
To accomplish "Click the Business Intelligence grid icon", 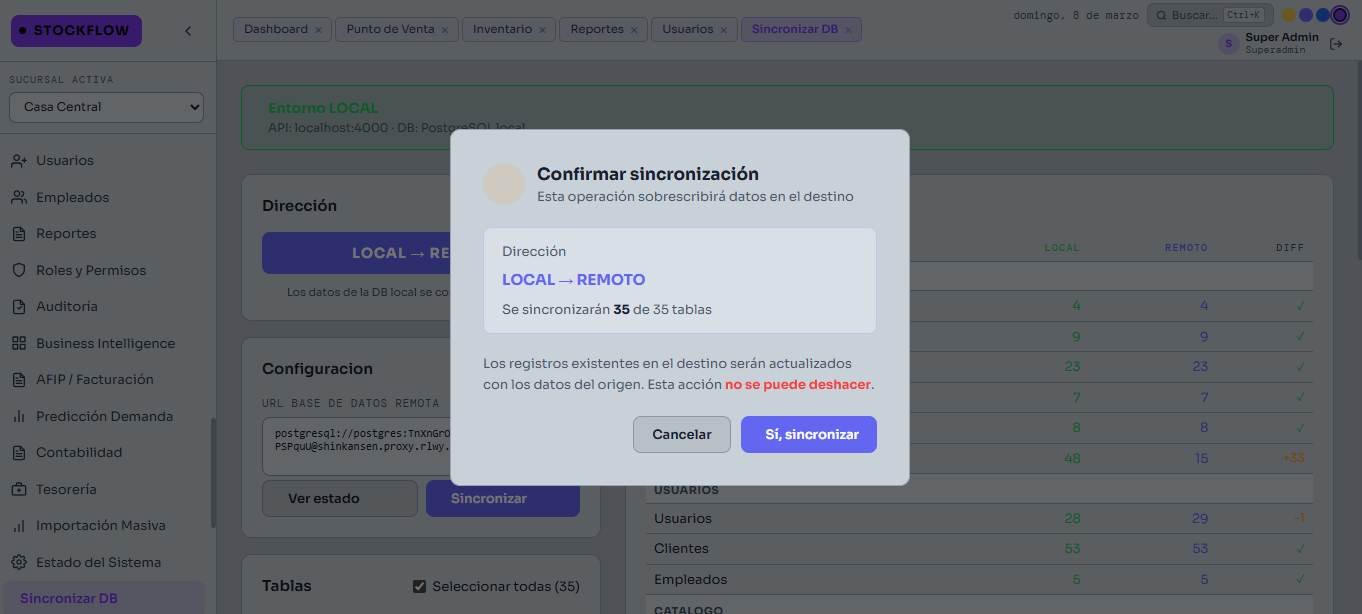I will pyautogui.click(x=18, y=343).
